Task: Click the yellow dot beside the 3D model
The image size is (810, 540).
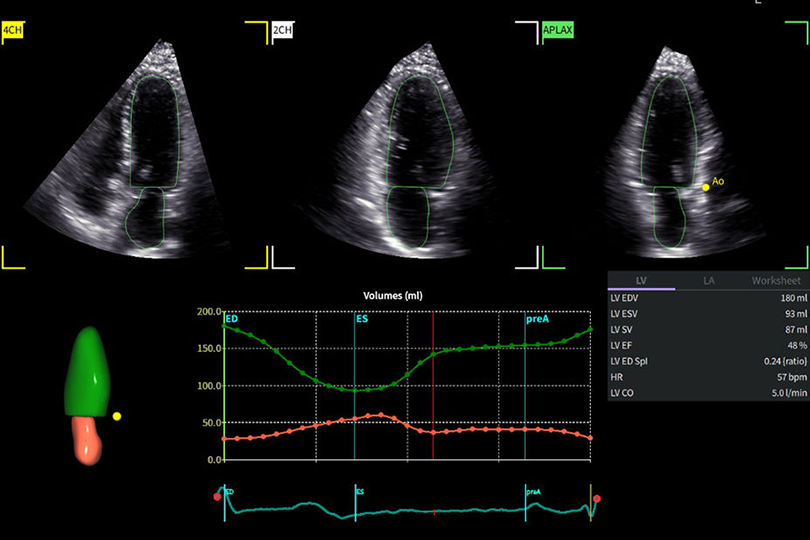Action: pyautogui.click(x=117, y=416)
